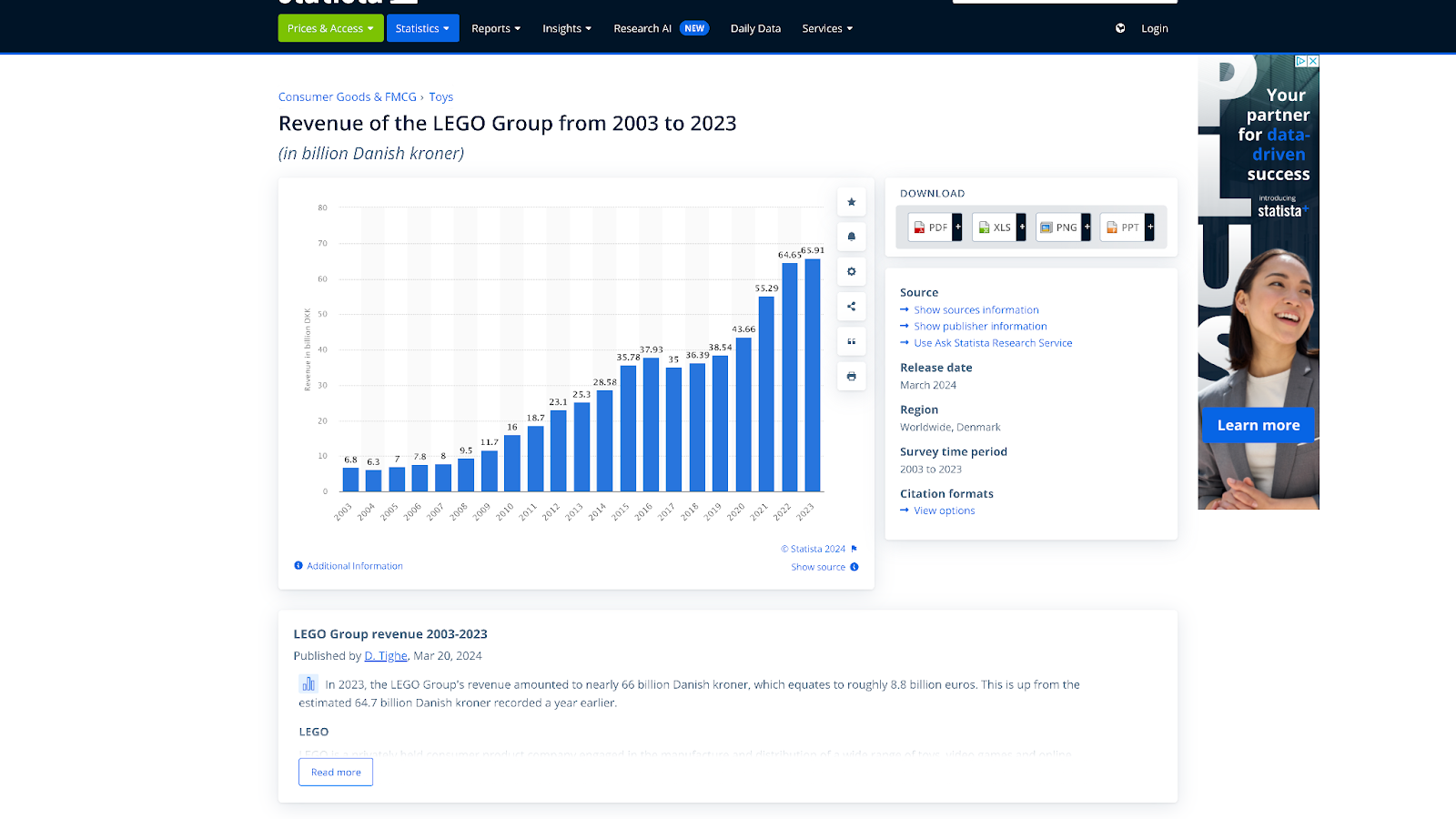Download the chart as PPT
This screenshot has width=1456, height=819.
tap(1122, 227)
